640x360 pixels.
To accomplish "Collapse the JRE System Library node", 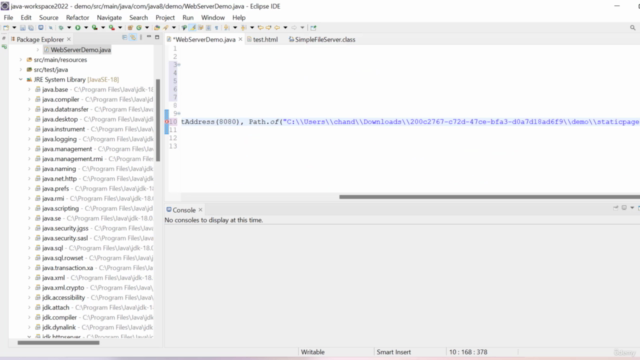I will pyautogui.click(x=21, y=80).
